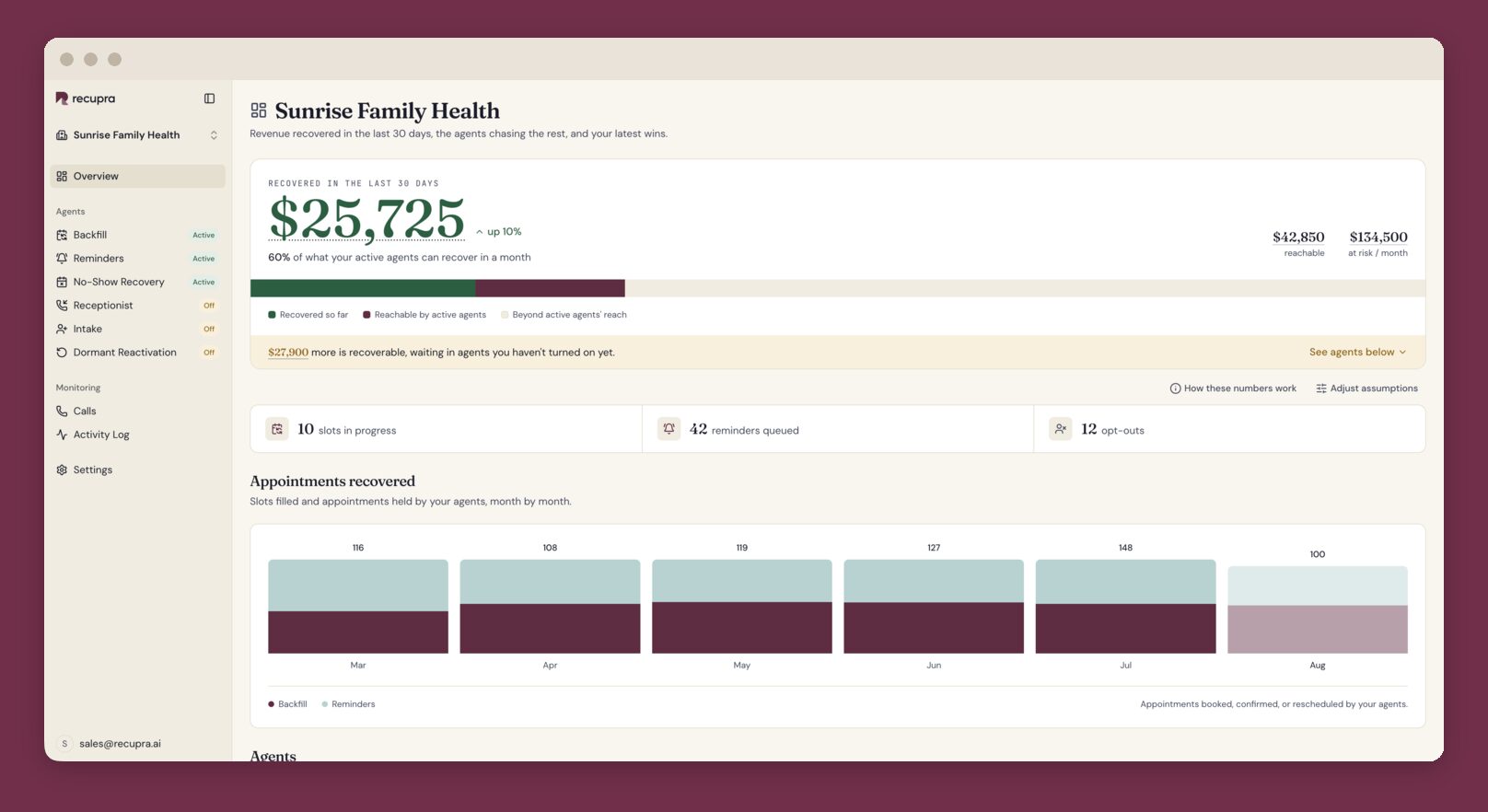The height and width of the screenshot is (812, 1488).
Task: Open the 42 reminders queued card
Action: tap(838, 429)
